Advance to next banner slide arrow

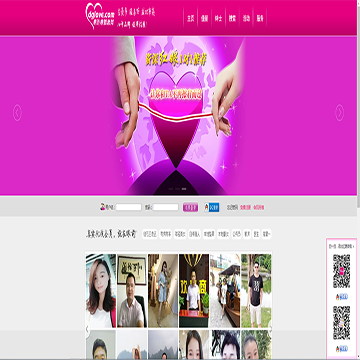(x=339, y=113)
